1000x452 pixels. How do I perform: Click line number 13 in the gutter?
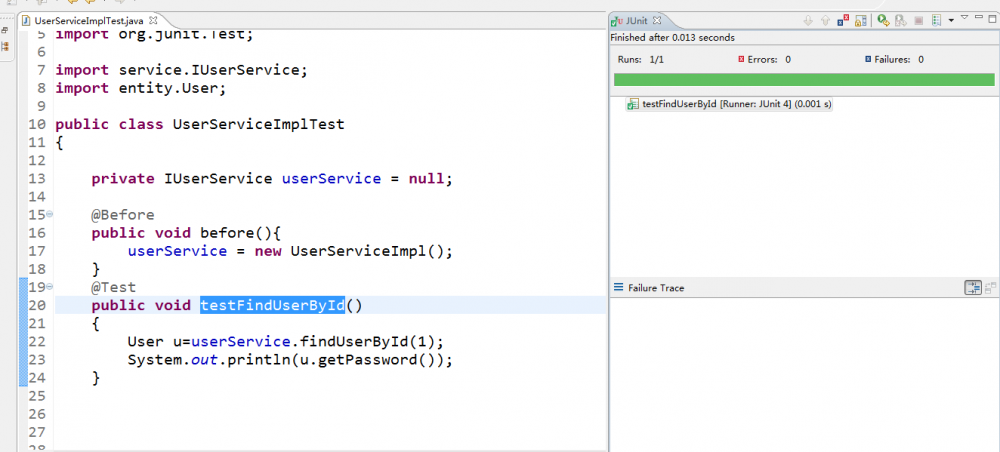[37, 179]
